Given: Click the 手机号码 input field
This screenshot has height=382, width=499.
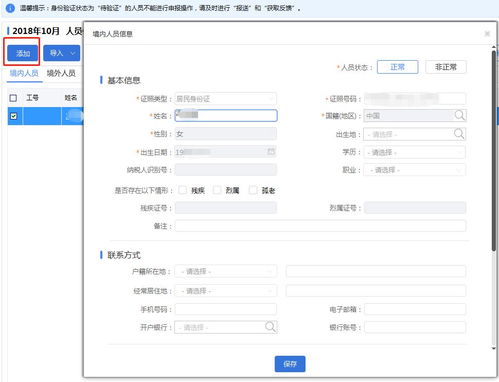Looking at the screenshot, I should [x=226, y=309].
